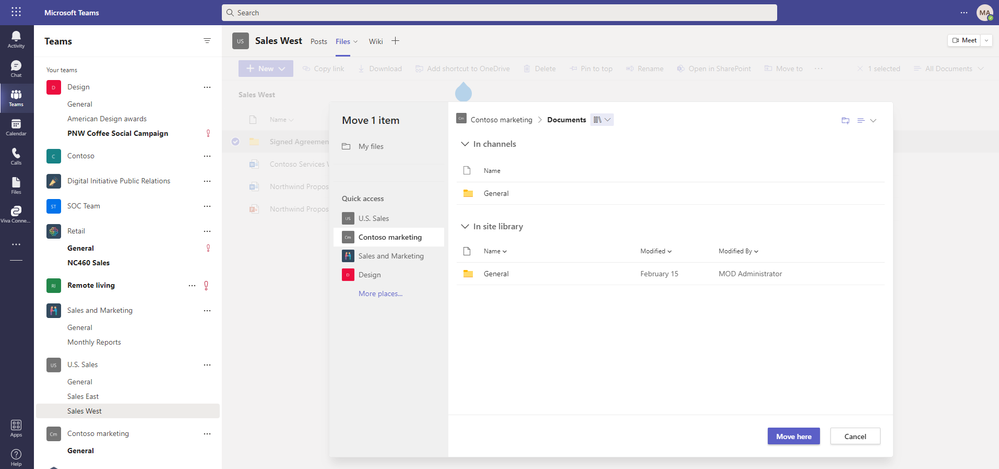Open more options for U.S. Sales
The height and width of the screenshot is (469, 999).
[207, 365]
